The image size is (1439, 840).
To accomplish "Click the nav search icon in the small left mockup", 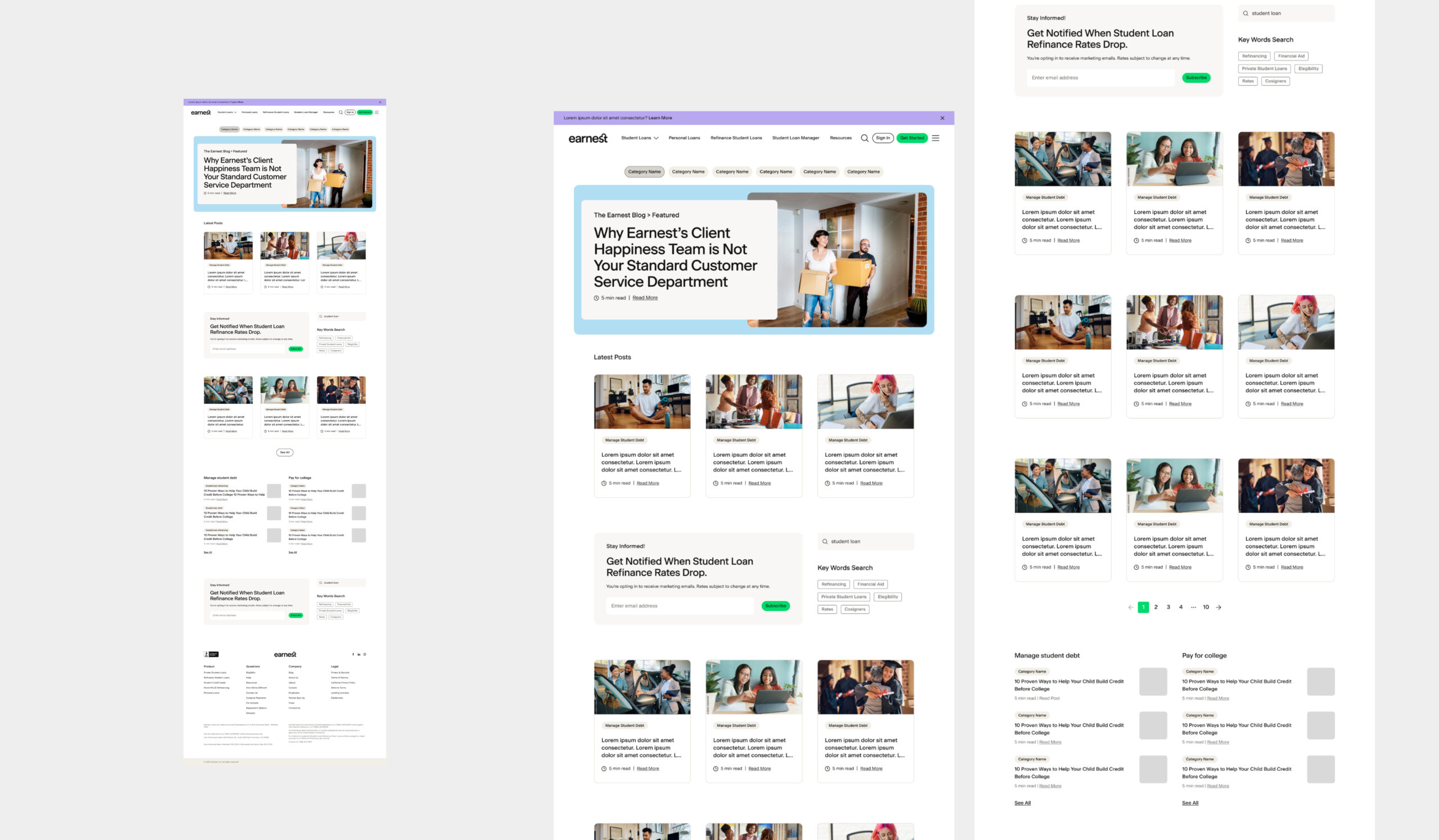I will pyautogui.click(x=341, y=112).
